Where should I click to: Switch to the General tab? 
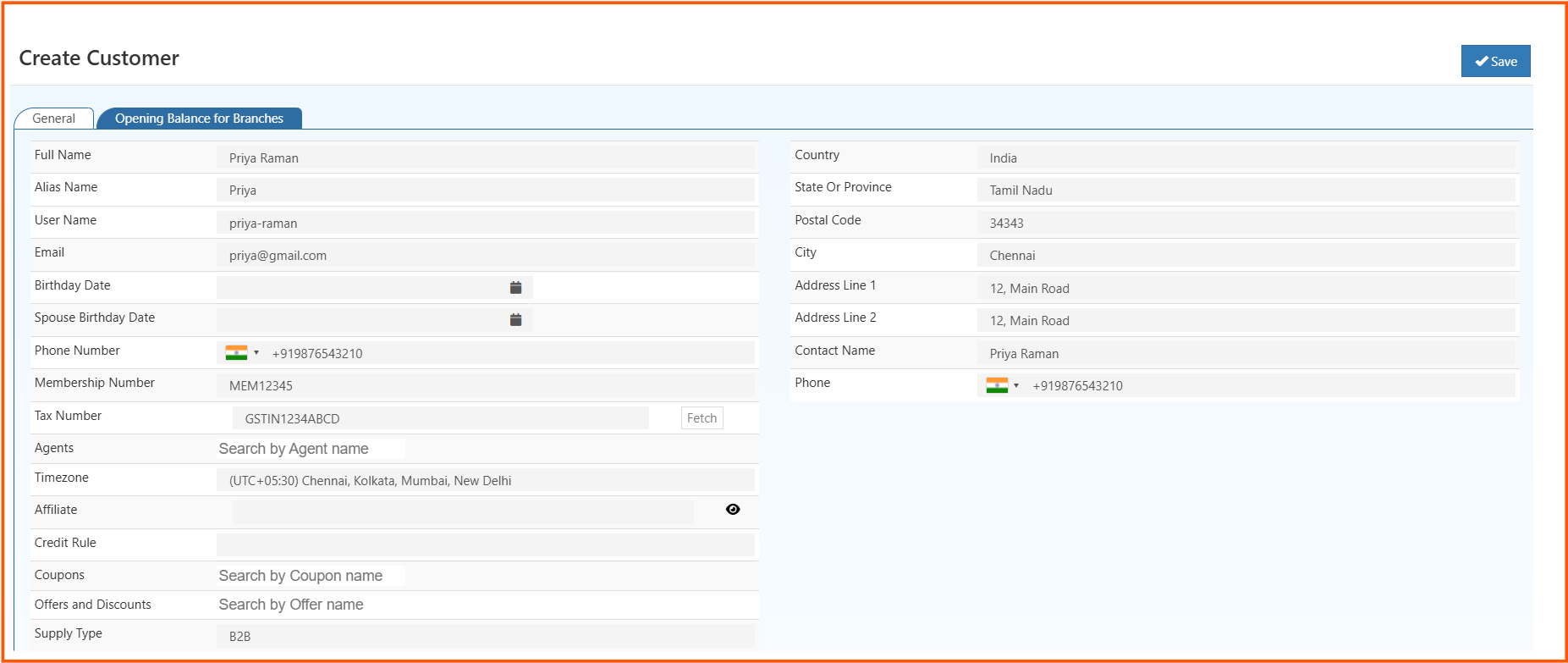[53, 119]
